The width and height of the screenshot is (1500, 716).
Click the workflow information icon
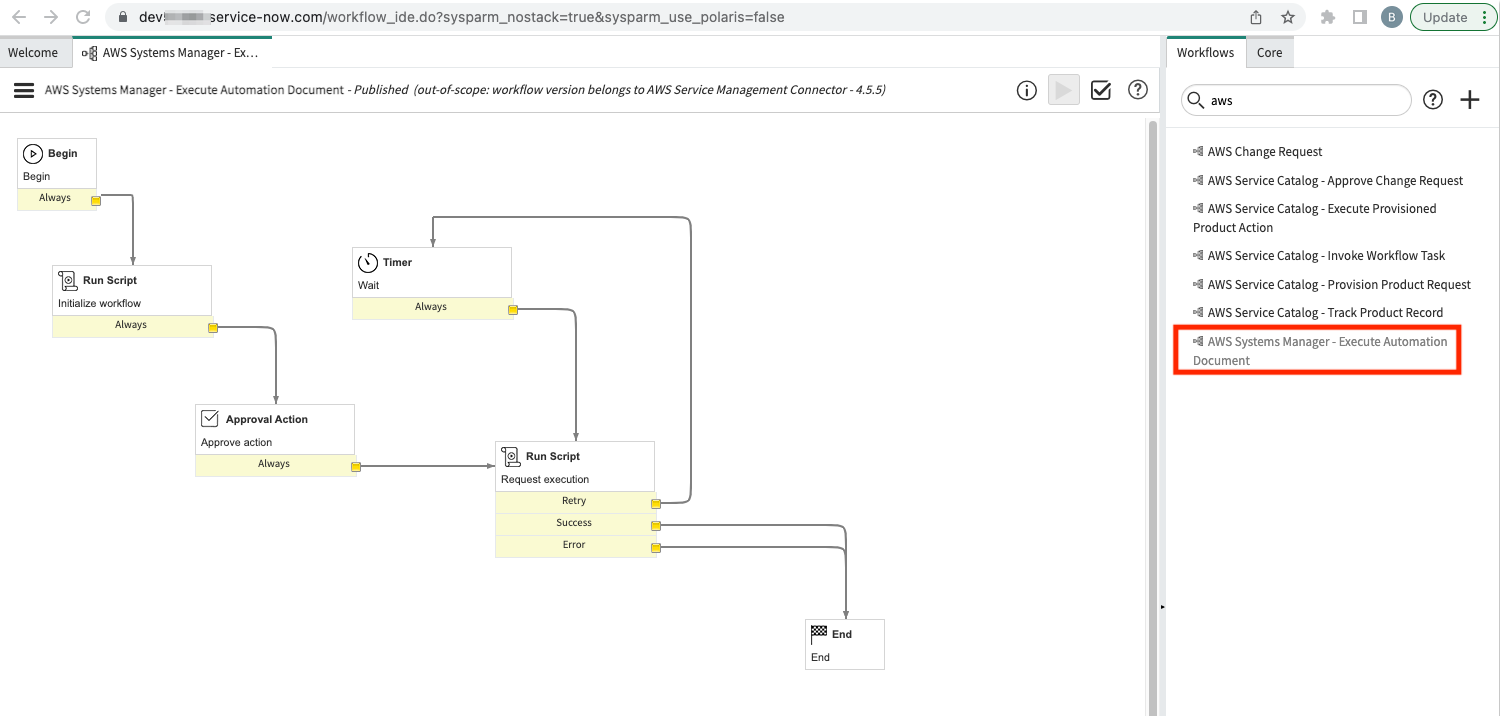(x=1026, y=90)
